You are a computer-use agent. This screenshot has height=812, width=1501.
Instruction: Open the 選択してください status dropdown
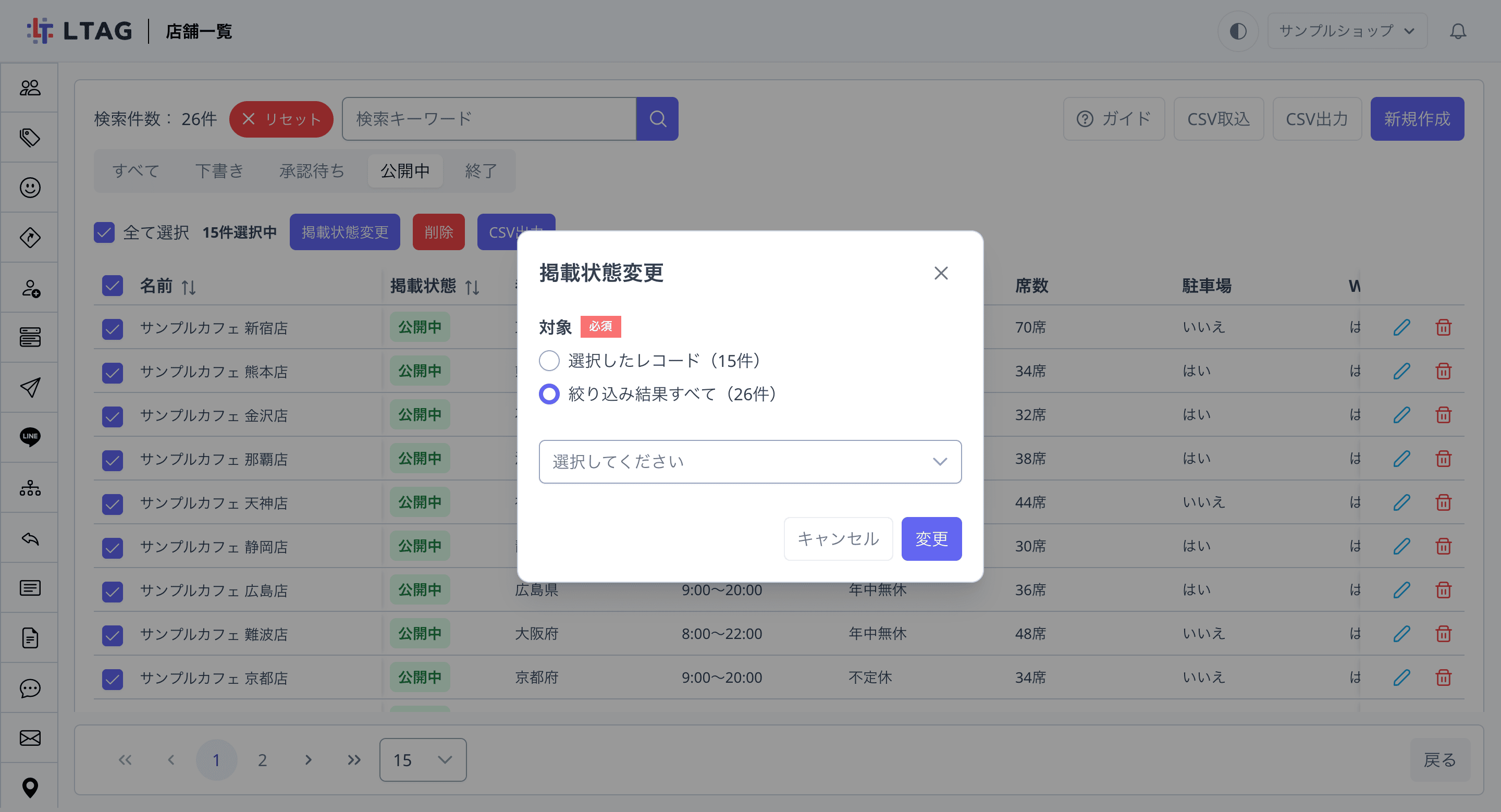[750, 462]
